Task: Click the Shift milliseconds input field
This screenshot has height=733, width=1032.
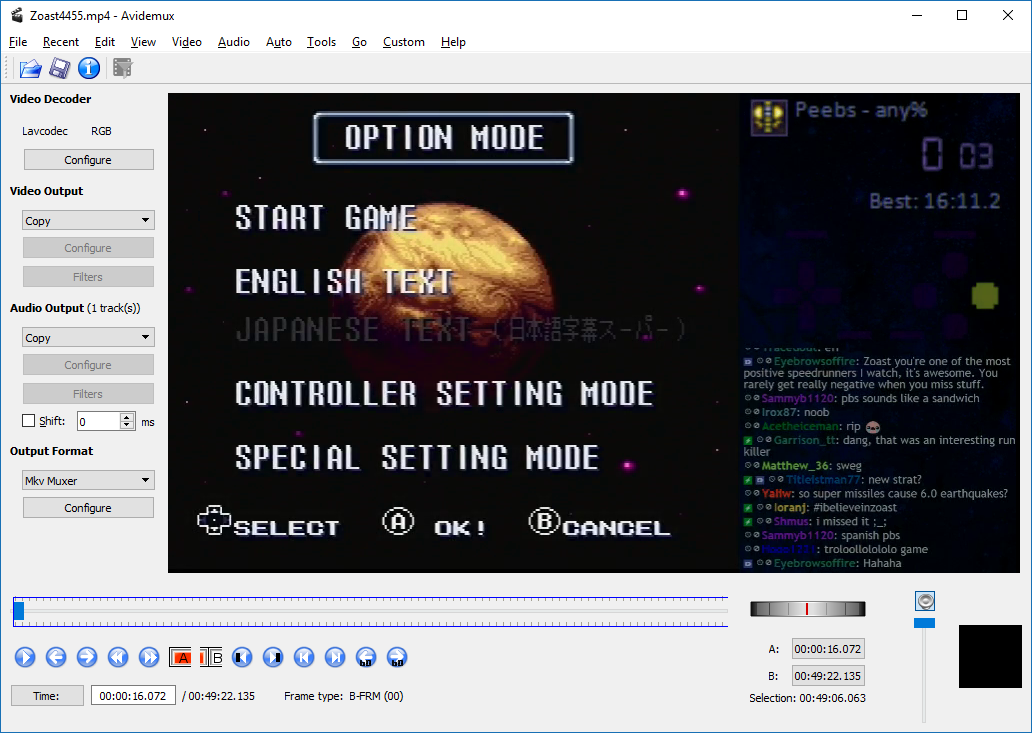Action: pyautogui.click(x=99, y=421)
